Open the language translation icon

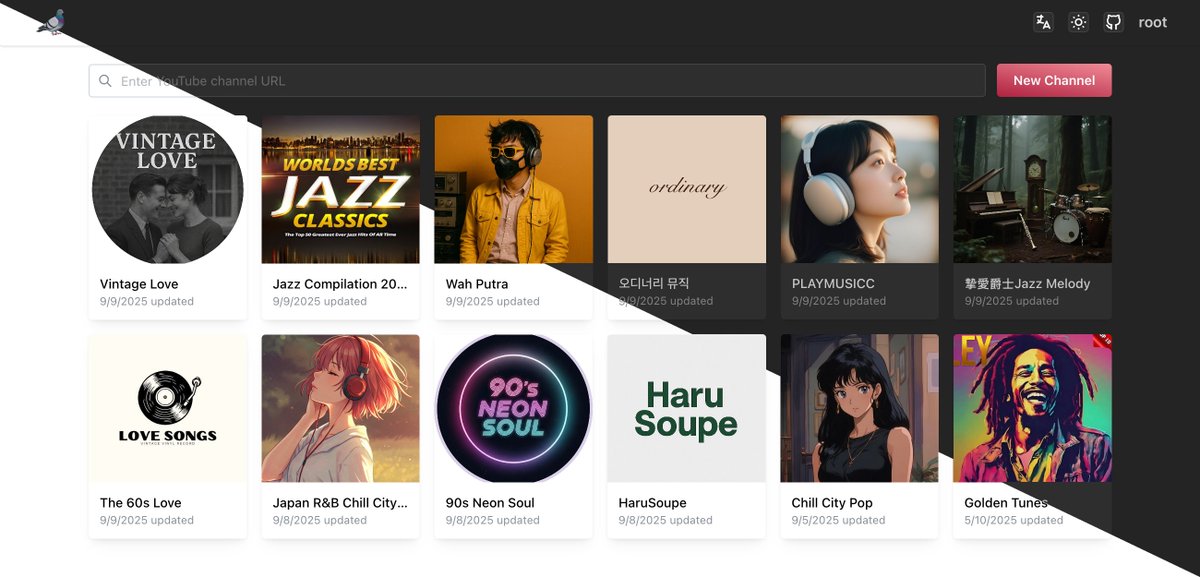pos(1043,22)
